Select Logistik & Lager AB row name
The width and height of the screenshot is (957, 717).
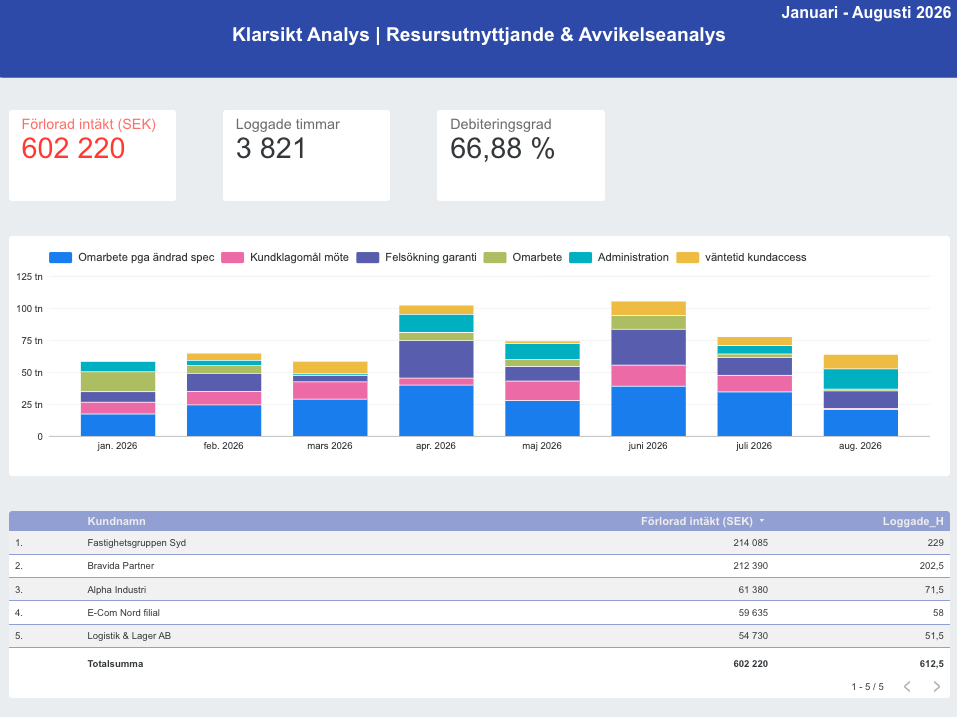point(129,636)
